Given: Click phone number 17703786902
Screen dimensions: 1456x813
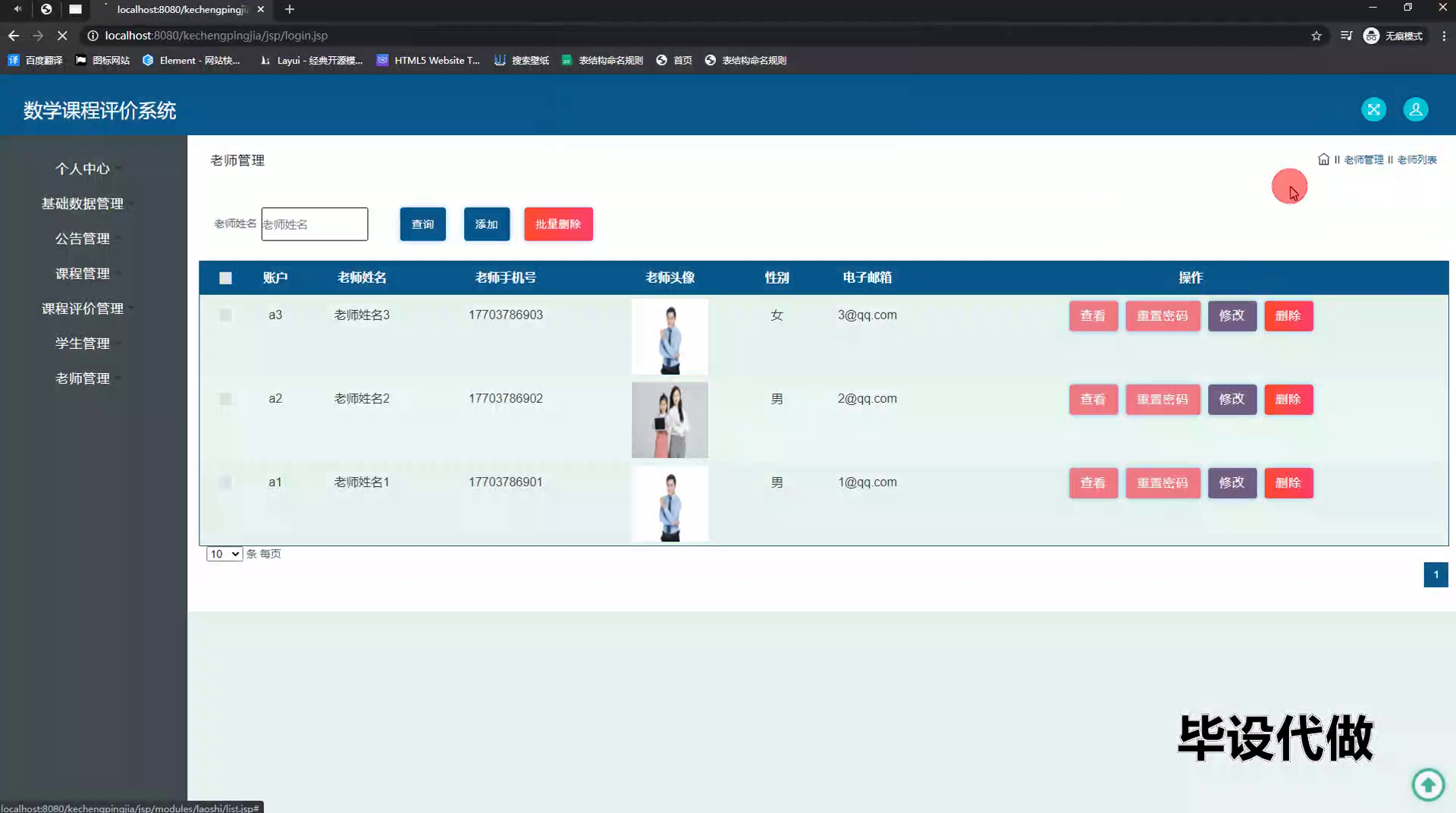Looking at the screenshot, I should pyautogui.click(x=505, y=398).
